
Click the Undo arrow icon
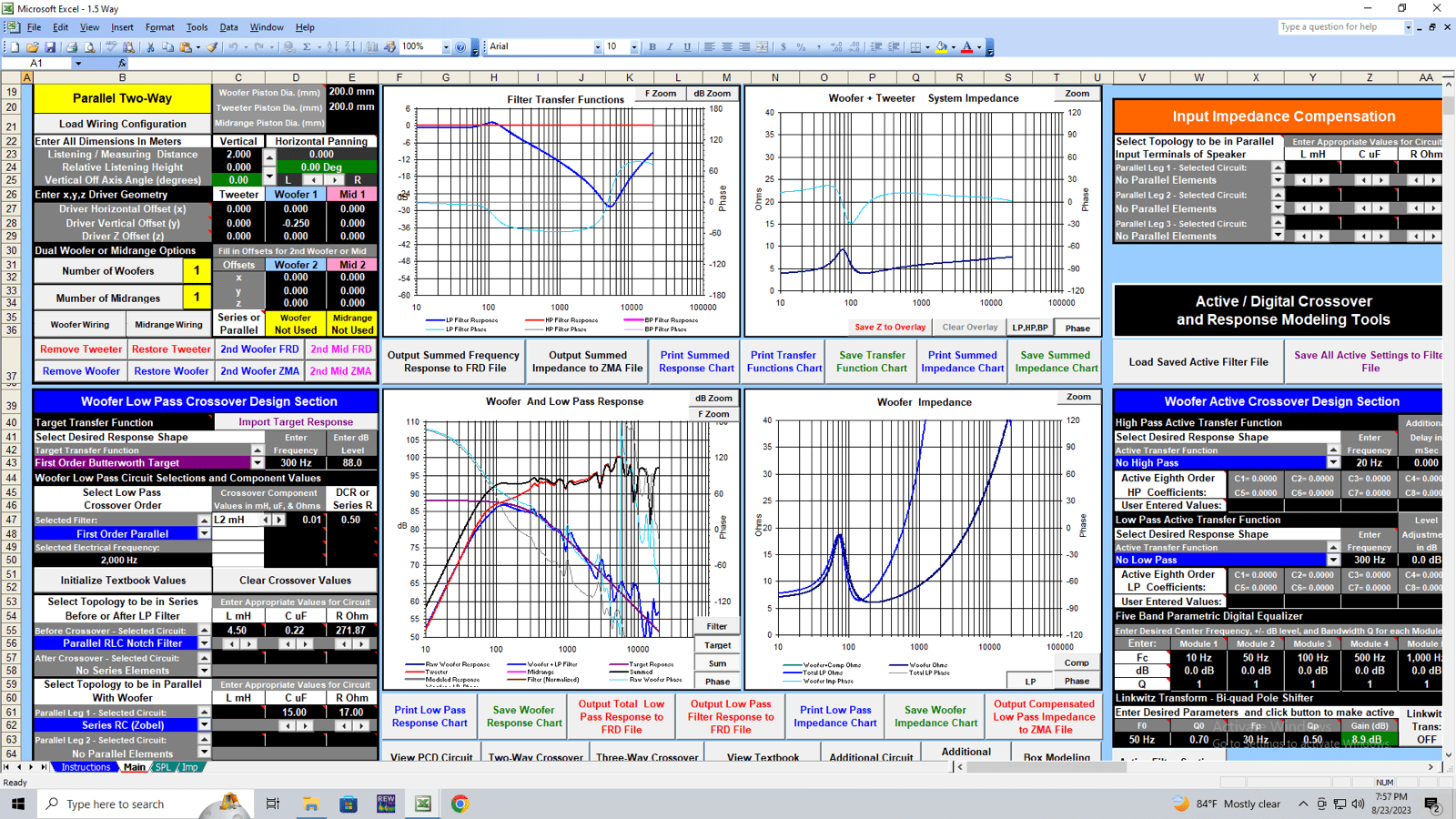[234, 46]
